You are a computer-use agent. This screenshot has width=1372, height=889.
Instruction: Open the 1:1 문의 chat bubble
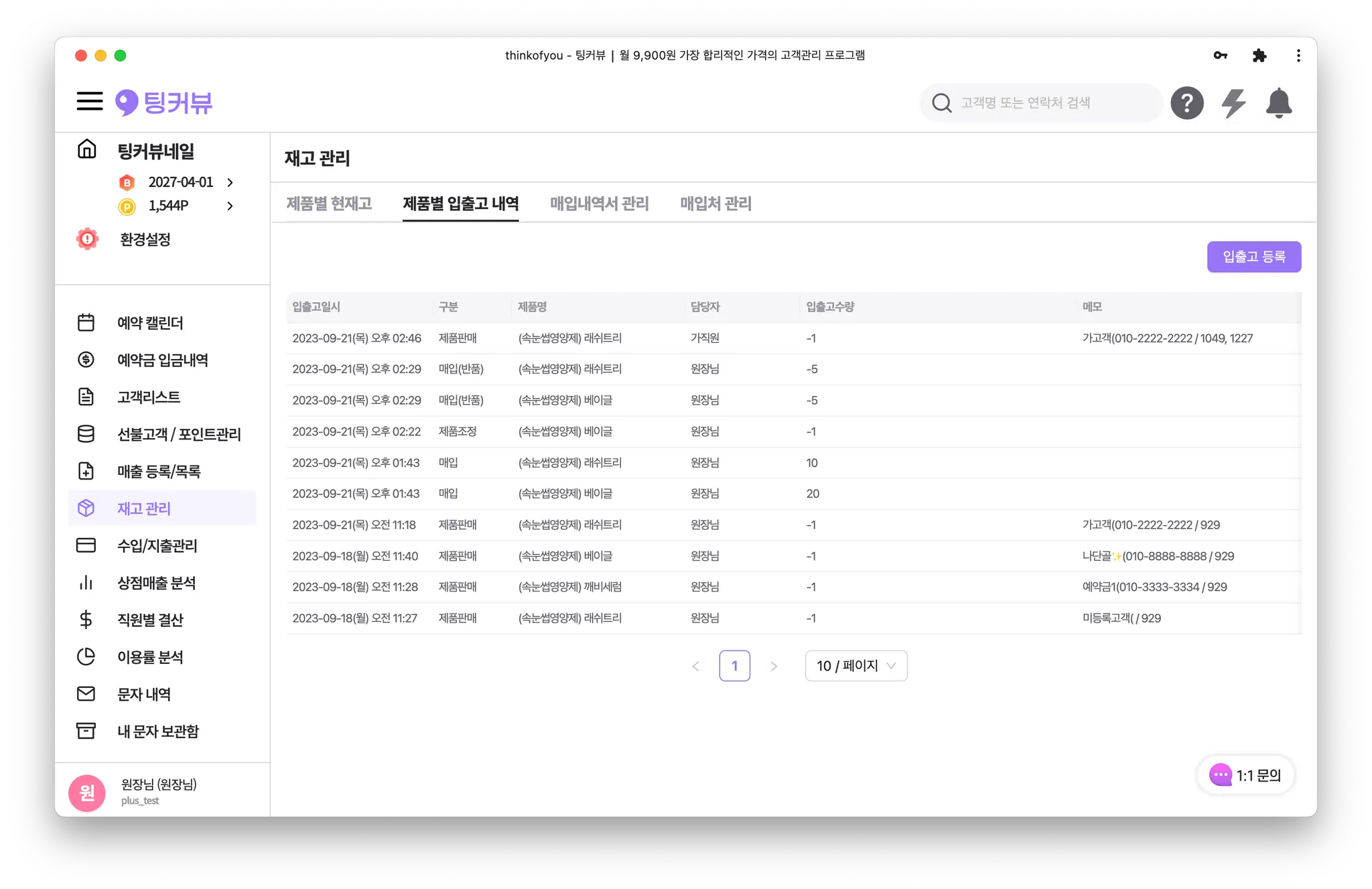tap(1245, 776)
